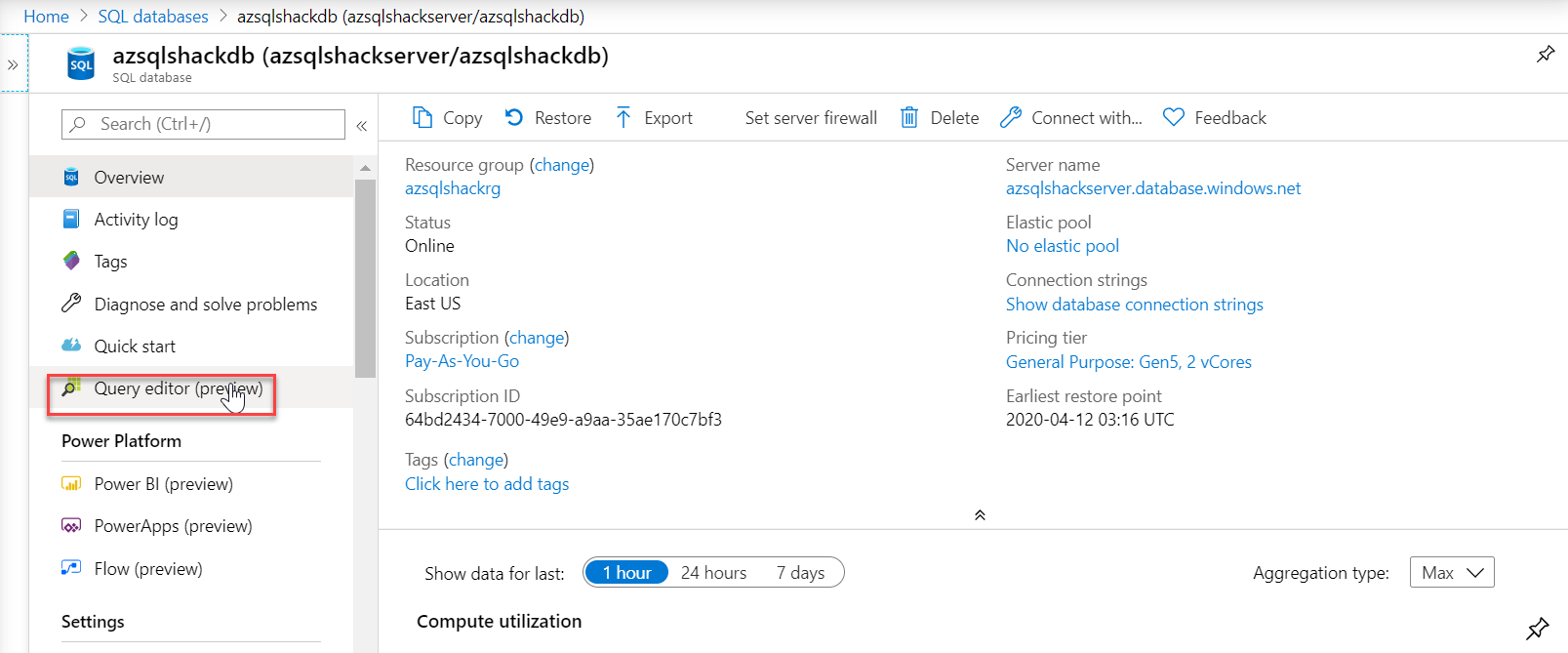Select the 1 hour time range
This screenshot has height=653, width=1568.
626,573
